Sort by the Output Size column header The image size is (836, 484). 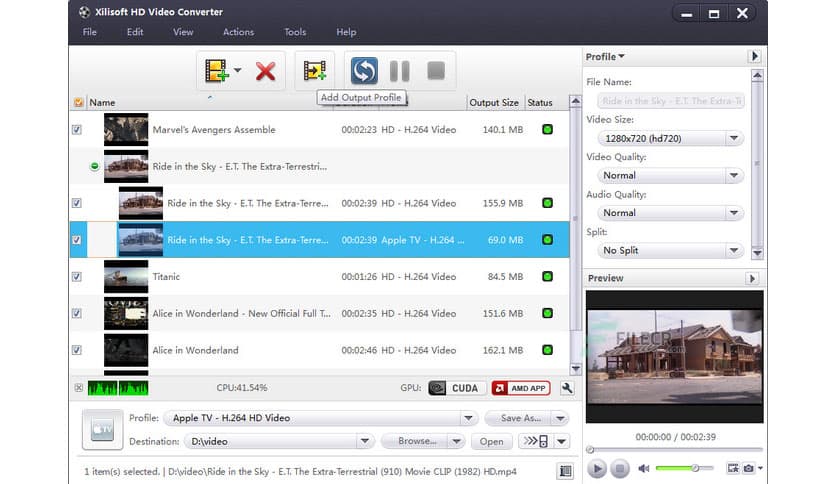pyautogui.click(x=494, y=102)
